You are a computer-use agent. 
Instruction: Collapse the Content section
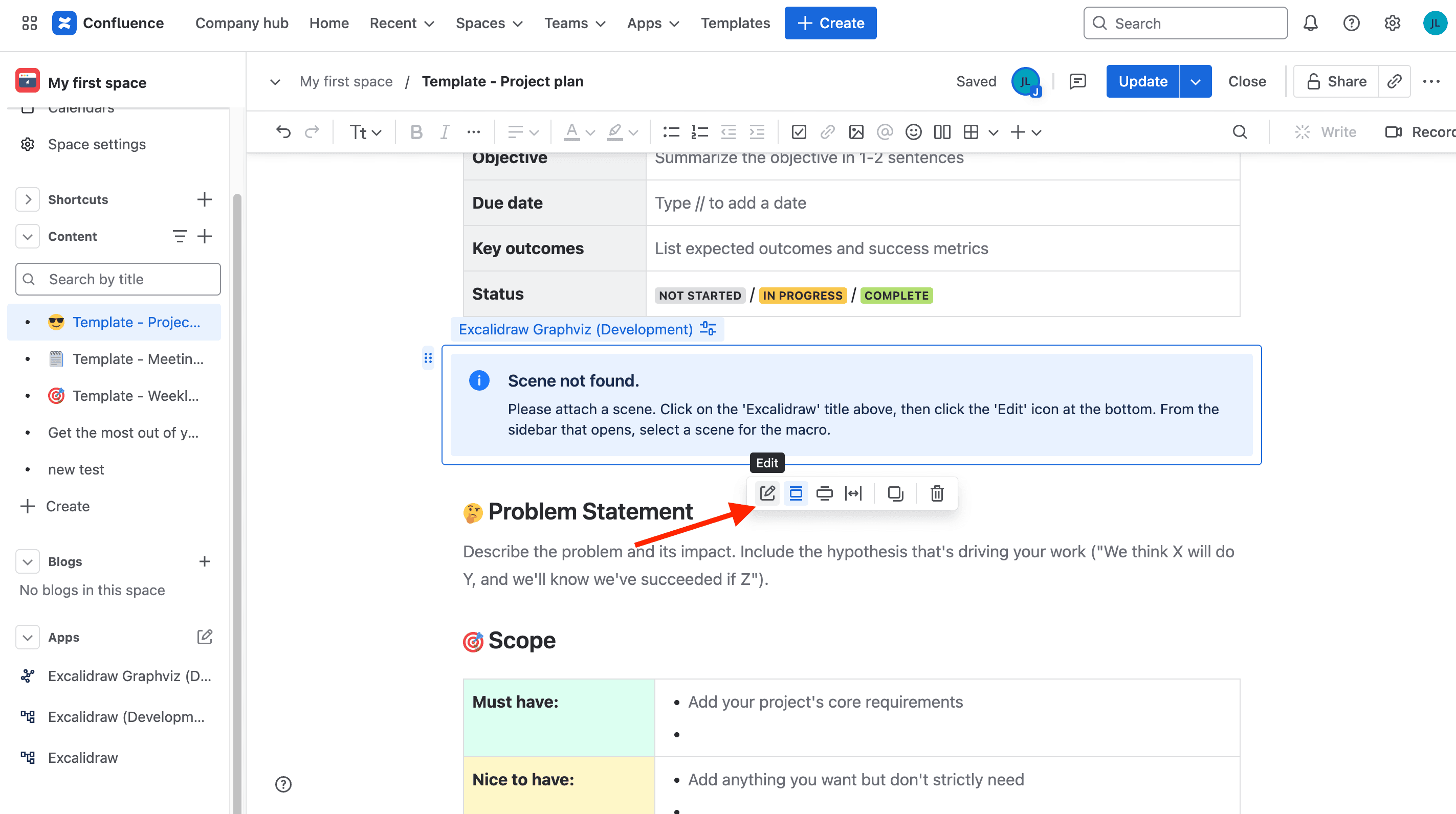point(28,236)
